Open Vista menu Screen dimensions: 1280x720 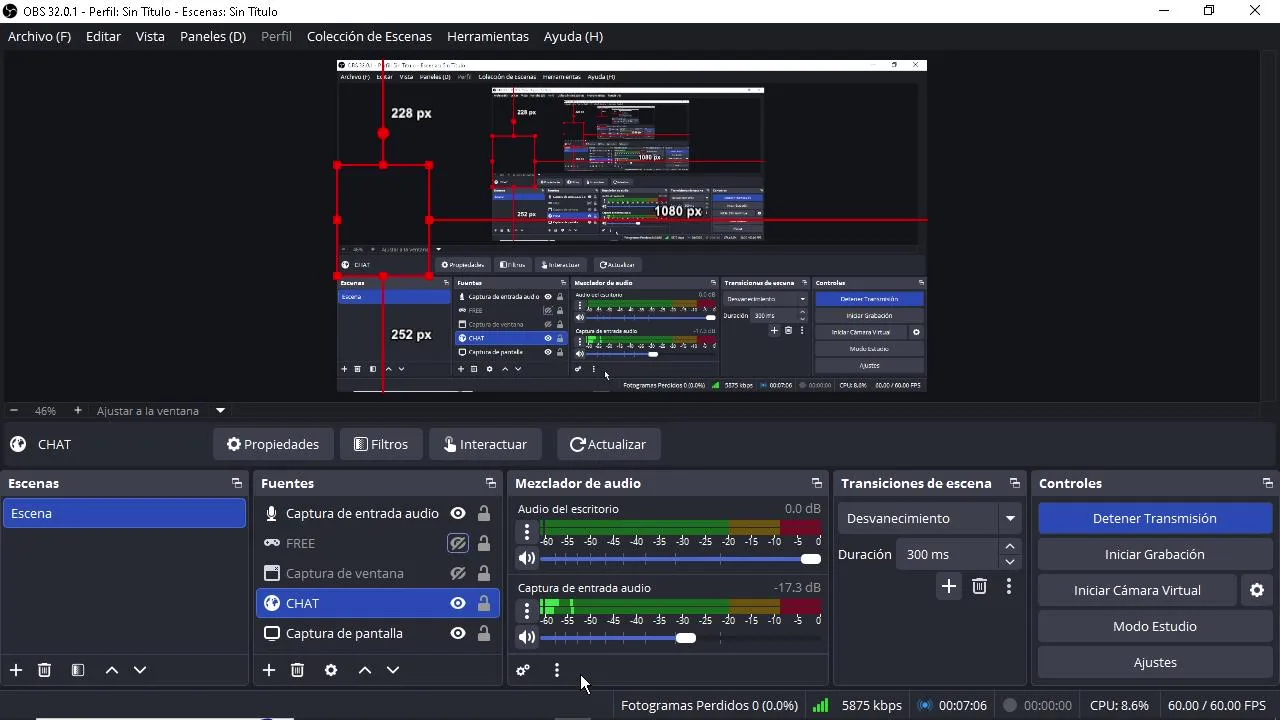pos(150,36)
